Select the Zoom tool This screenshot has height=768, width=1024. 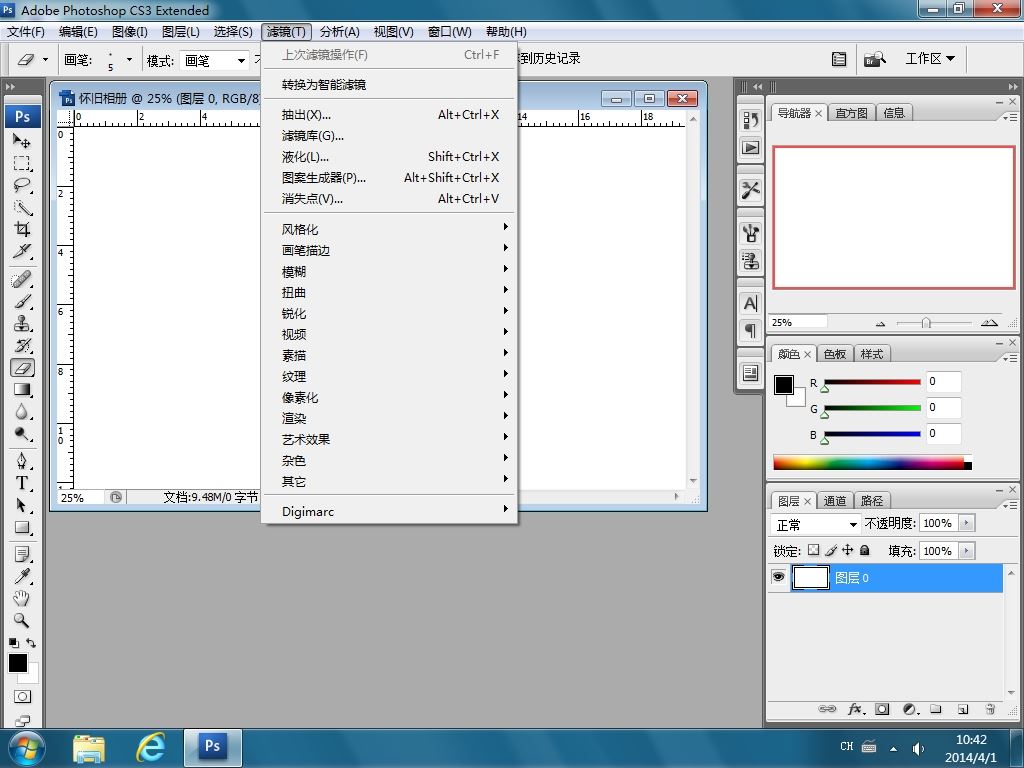[22, 620]
